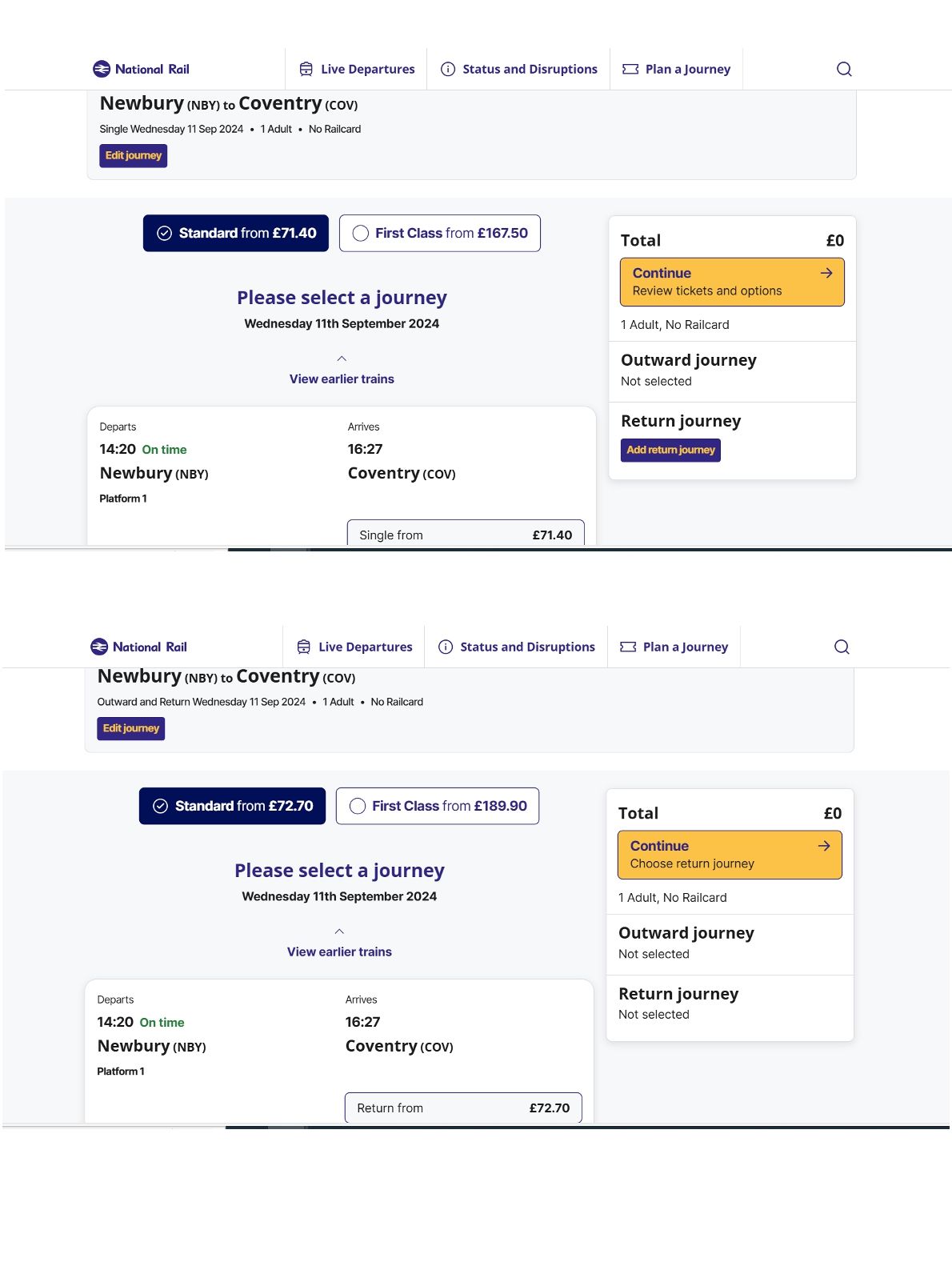Choose Single from £71.40 fare

(465, 534)
